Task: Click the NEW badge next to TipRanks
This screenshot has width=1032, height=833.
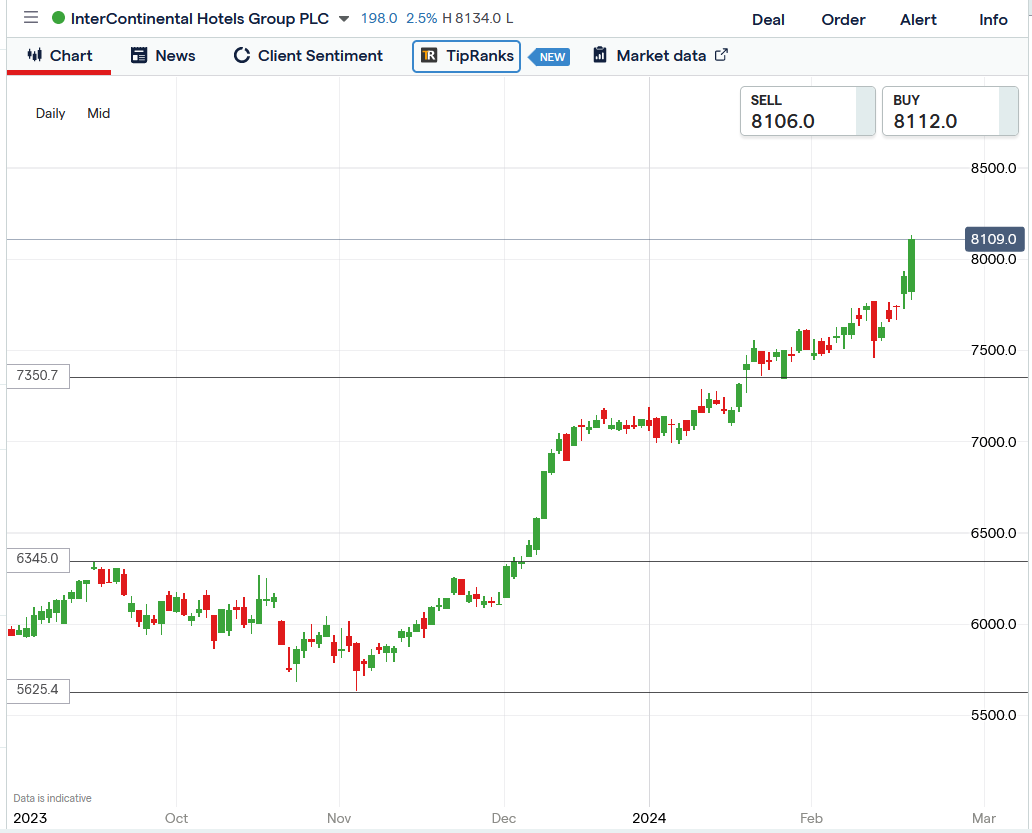Action: [550, 57]
